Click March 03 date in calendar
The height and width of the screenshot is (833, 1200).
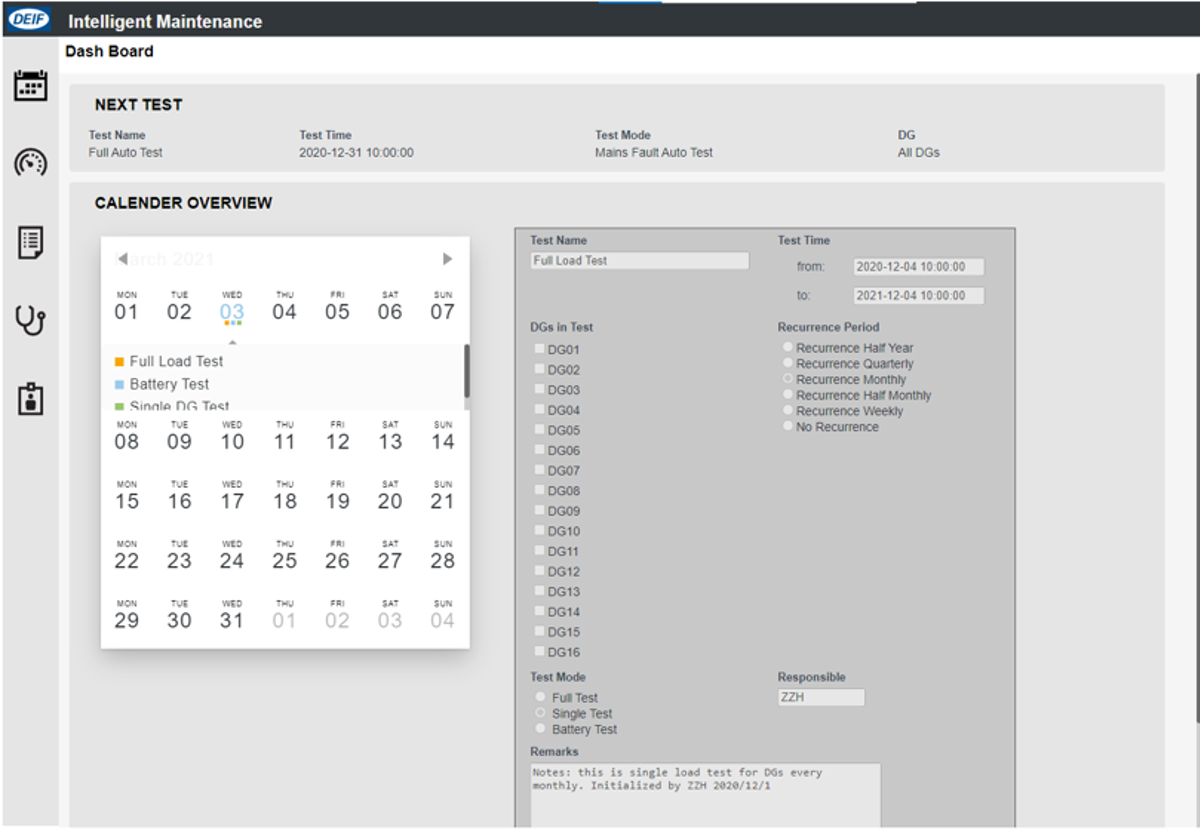pyautogui.click(x=232, y=311)
